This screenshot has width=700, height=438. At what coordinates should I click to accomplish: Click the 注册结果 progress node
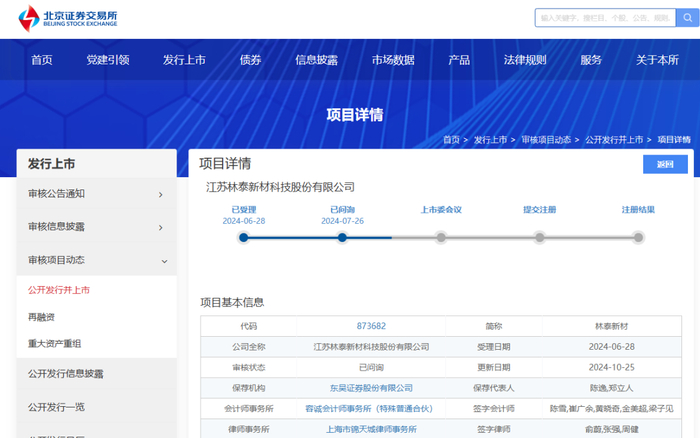pos(638,238)
